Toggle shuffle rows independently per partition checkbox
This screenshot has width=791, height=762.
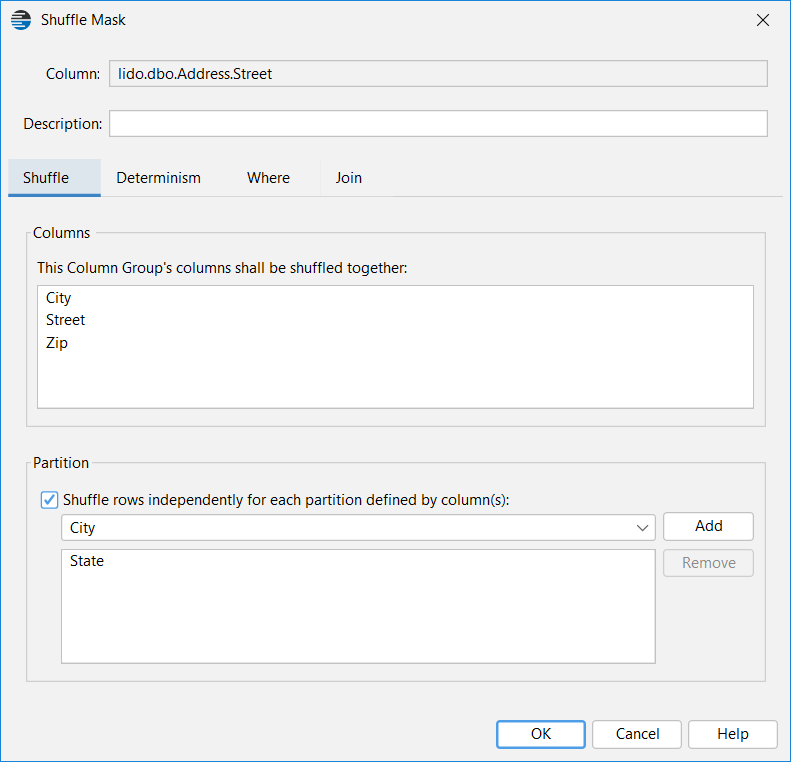(49, 500)
